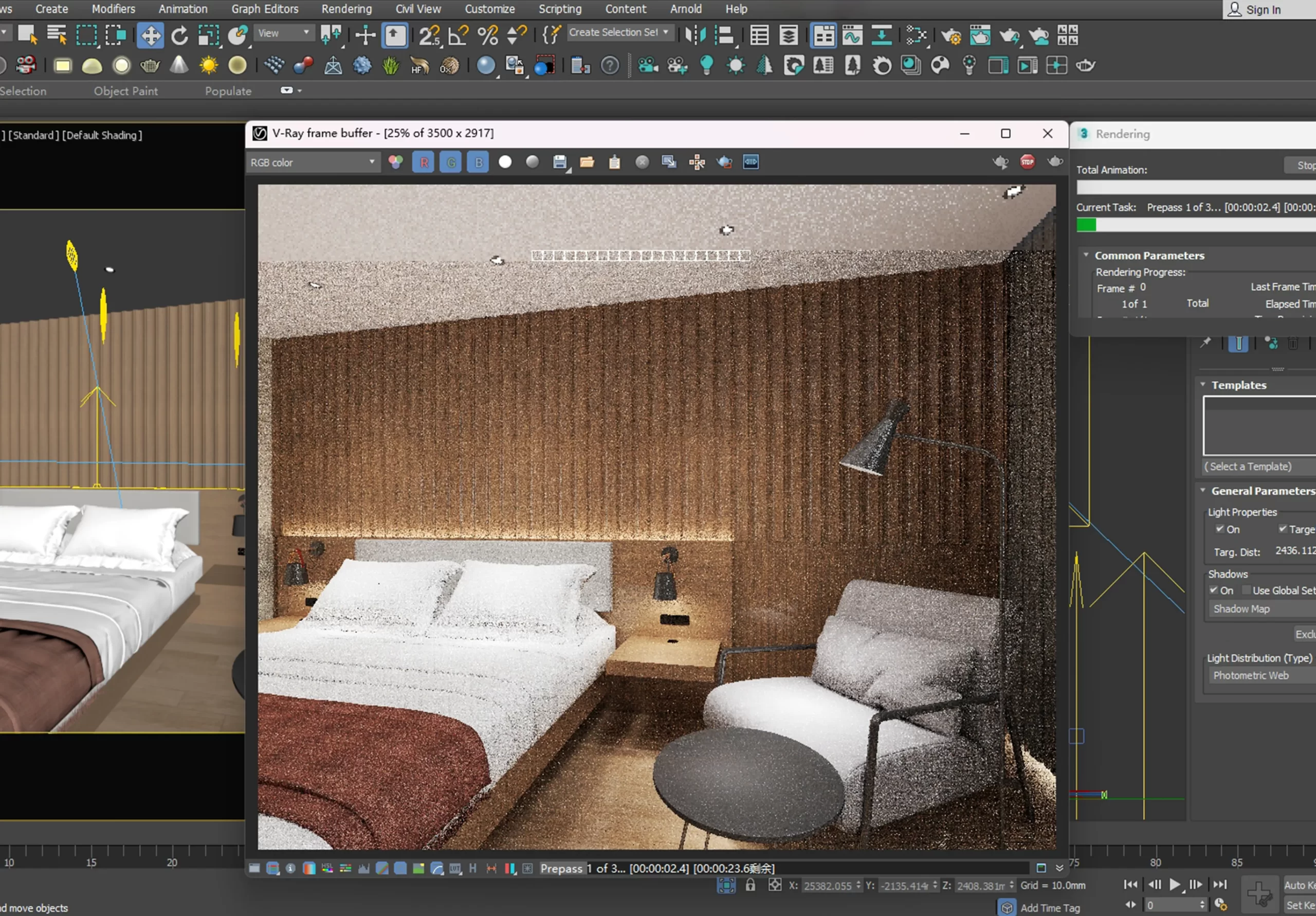Screen dimensions: 1316x916
Task: Switch to alpha channel white circle
Action: tap(505, 163)
